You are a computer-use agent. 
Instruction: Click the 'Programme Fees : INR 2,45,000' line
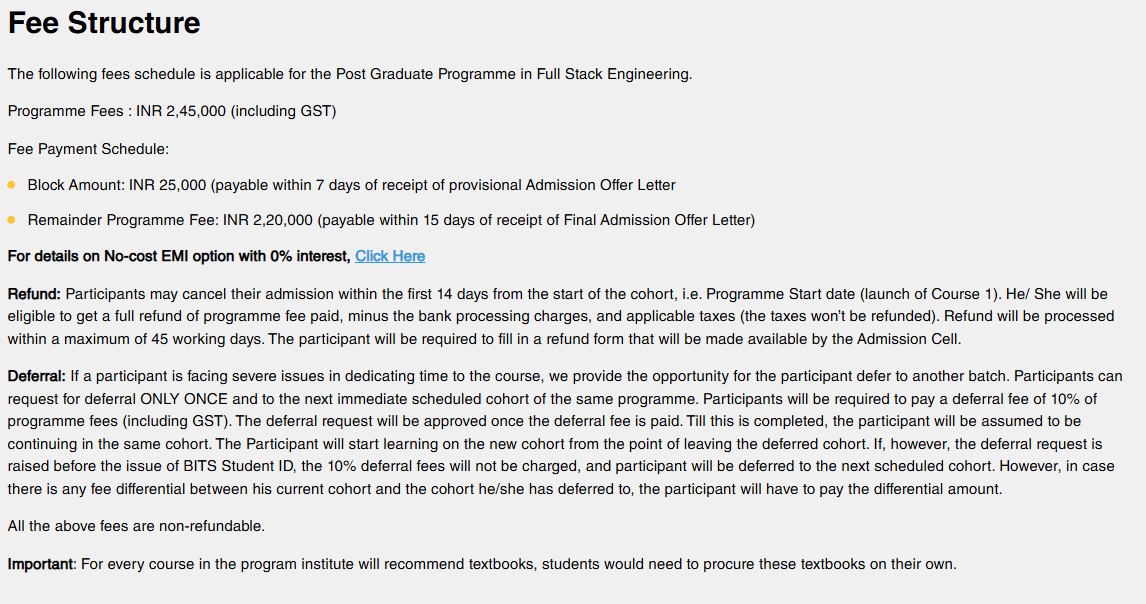point(118,111)
